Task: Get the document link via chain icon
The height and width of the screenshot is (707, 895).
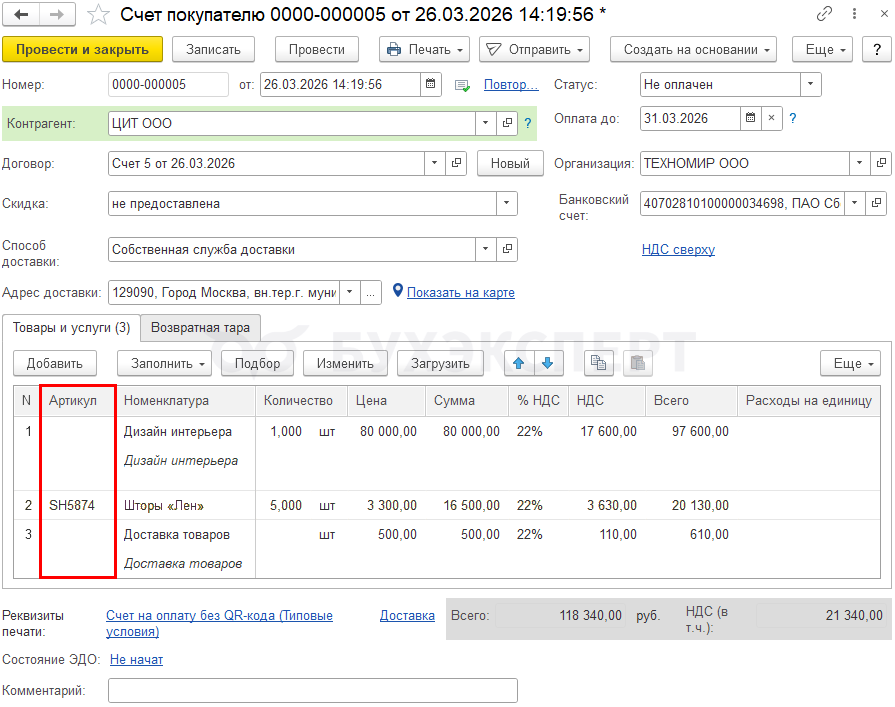Action: click(824, 14)
